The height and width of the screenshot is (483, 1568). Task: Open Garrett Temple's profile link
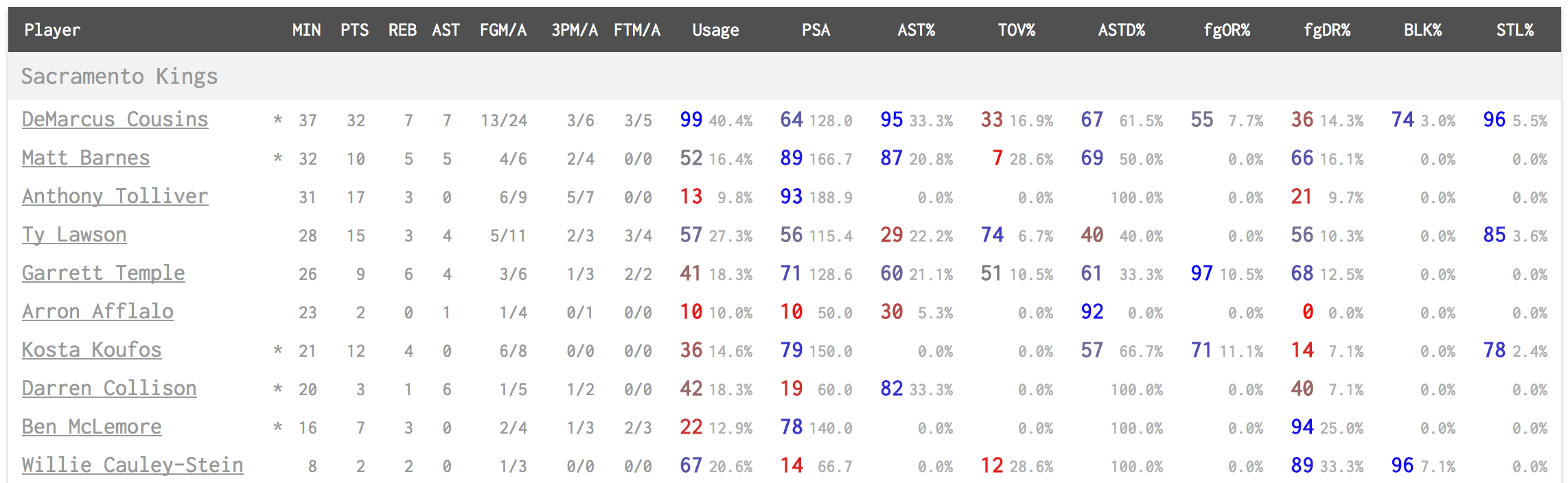[x=103, y=273]
